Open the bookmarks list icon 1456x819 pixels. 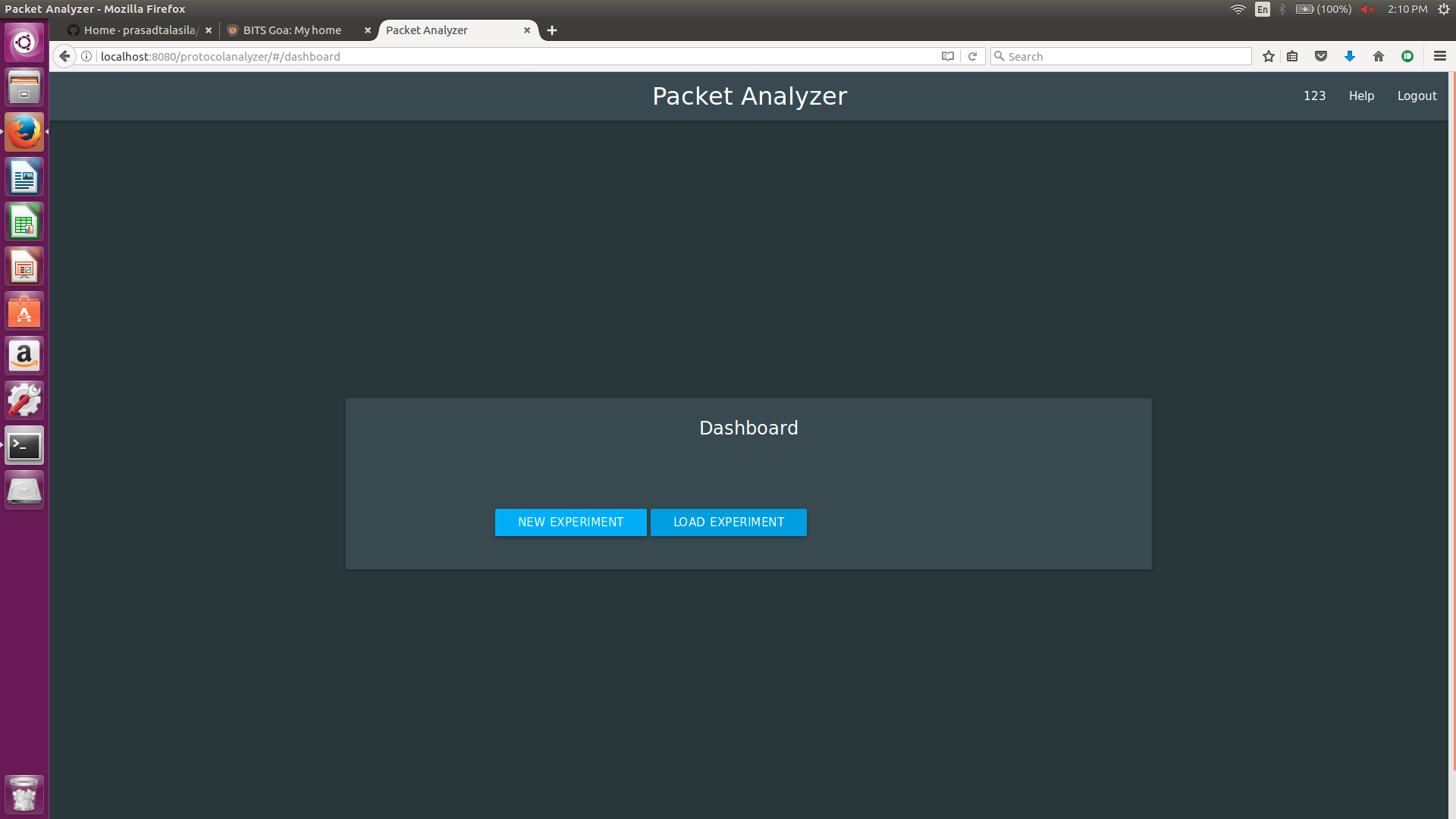point(1293,56)
